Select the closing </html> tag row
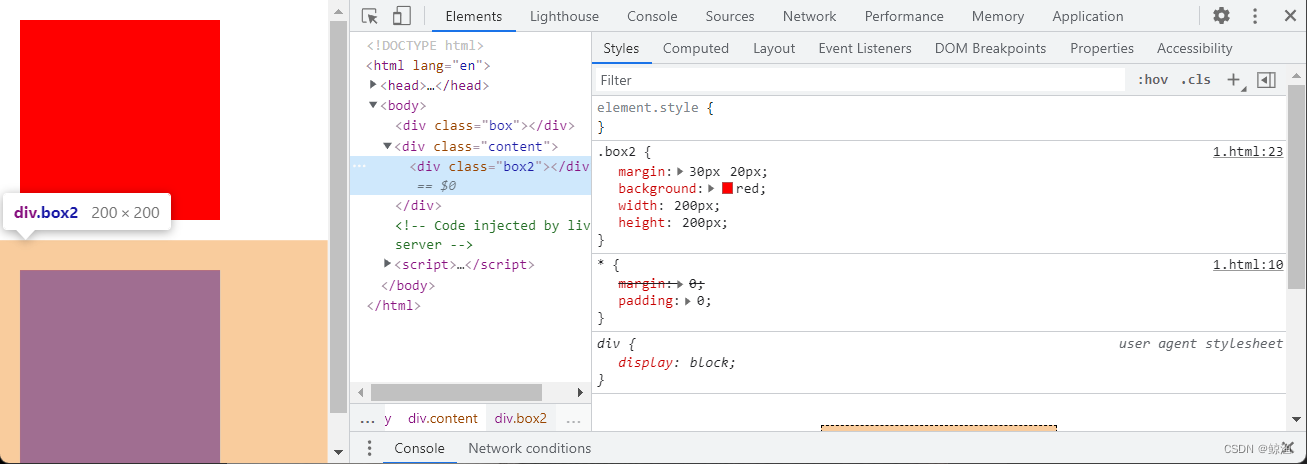 coord(394,305)
